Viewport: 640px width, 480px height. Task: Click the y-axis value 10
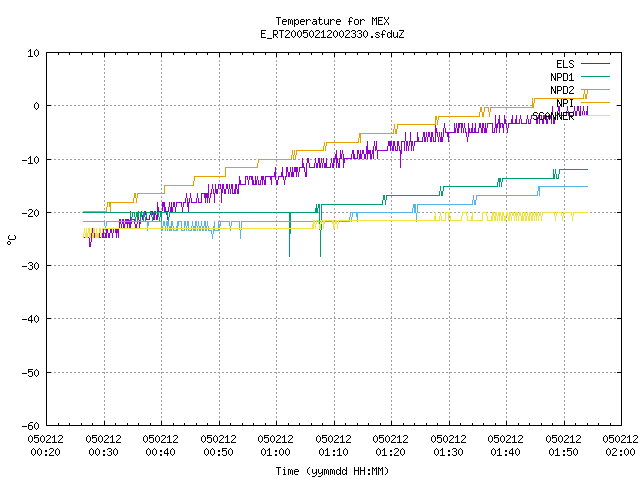tap(33, 53)
